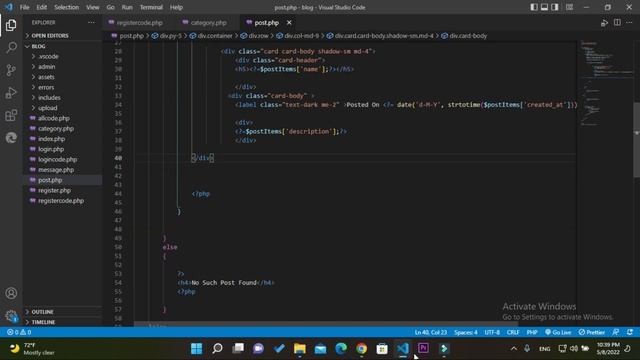
Task: Click the errors and warnings status indicator
Action: tap(19, 332)
